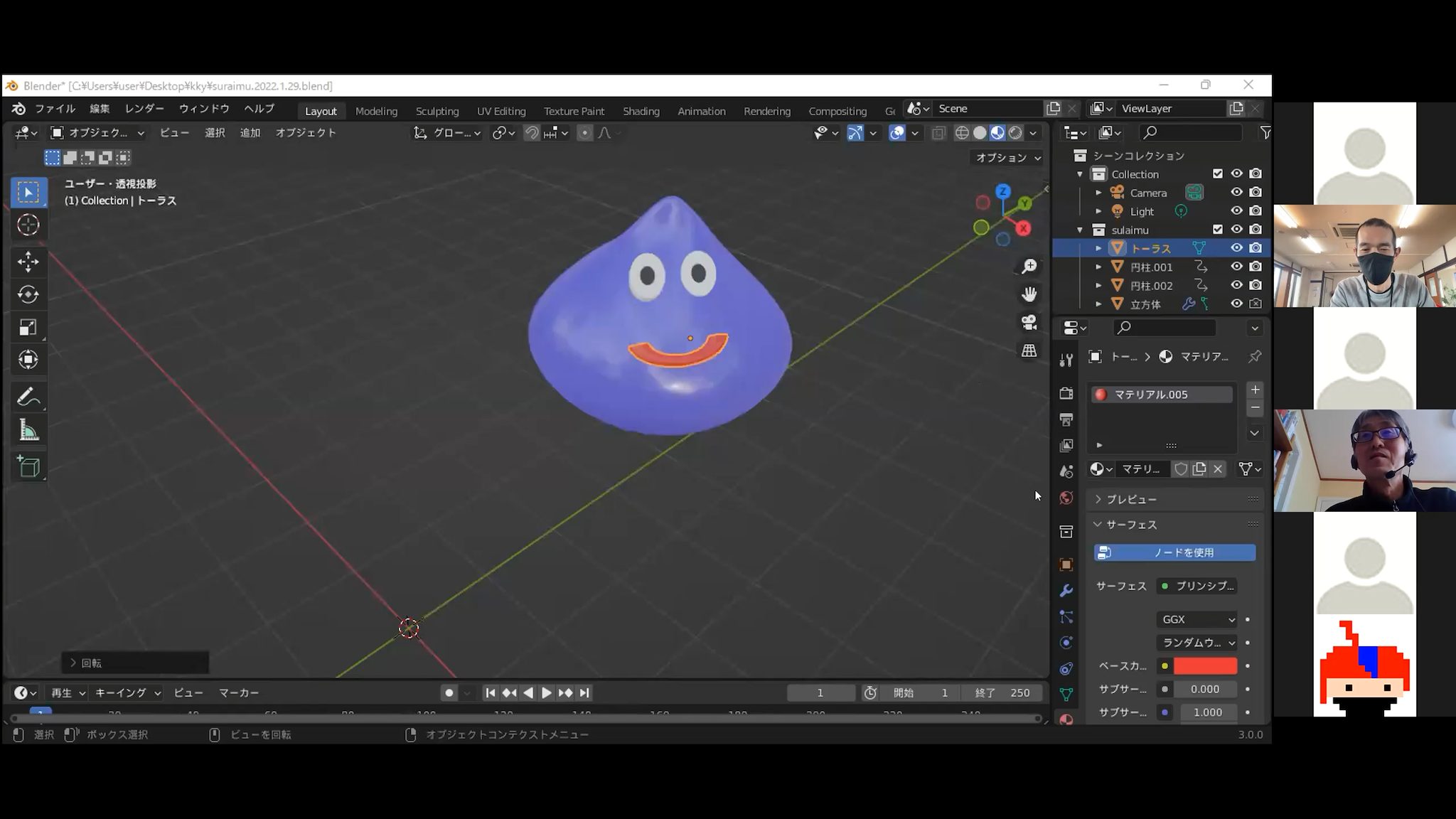Screen dimensions: 1456x819
Task: Add a new material slot with plus
Action: coord(1255,390)
